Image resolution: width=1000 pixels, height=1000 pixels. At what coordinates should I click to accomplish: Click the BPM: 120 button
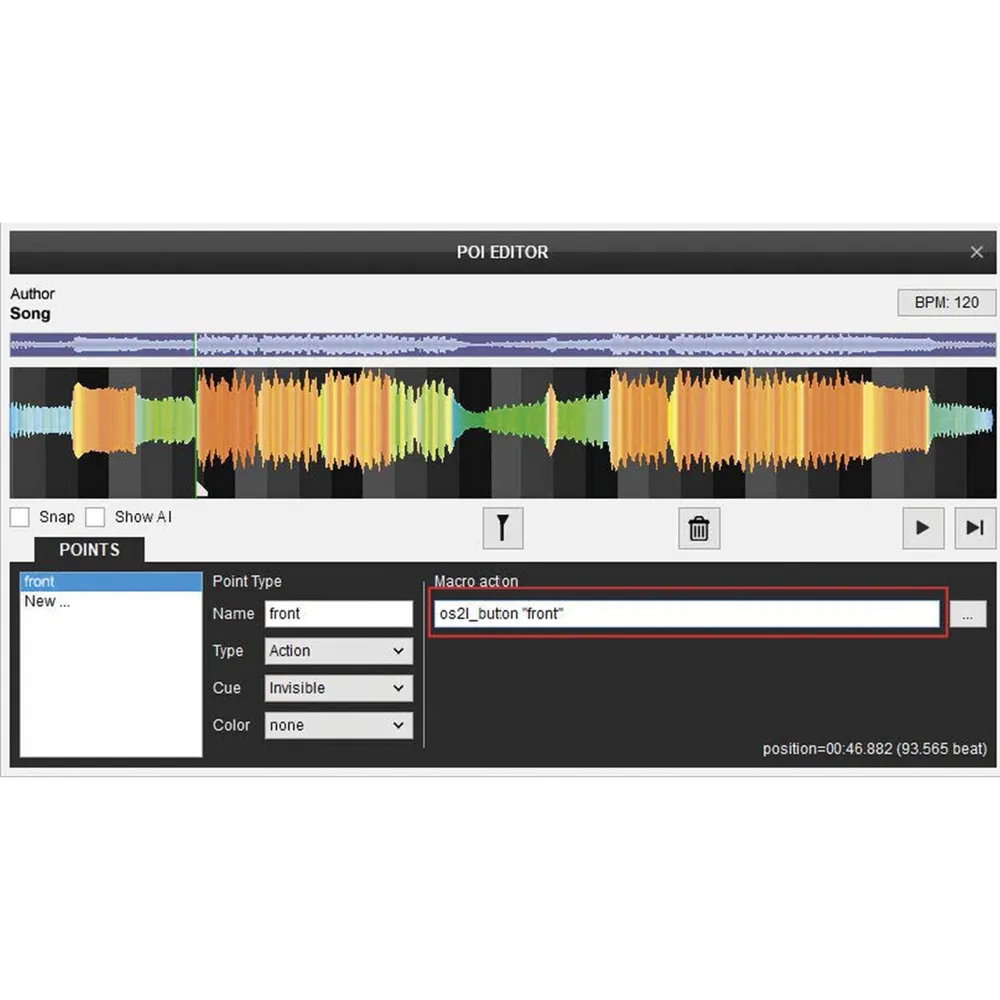(946, 302)
